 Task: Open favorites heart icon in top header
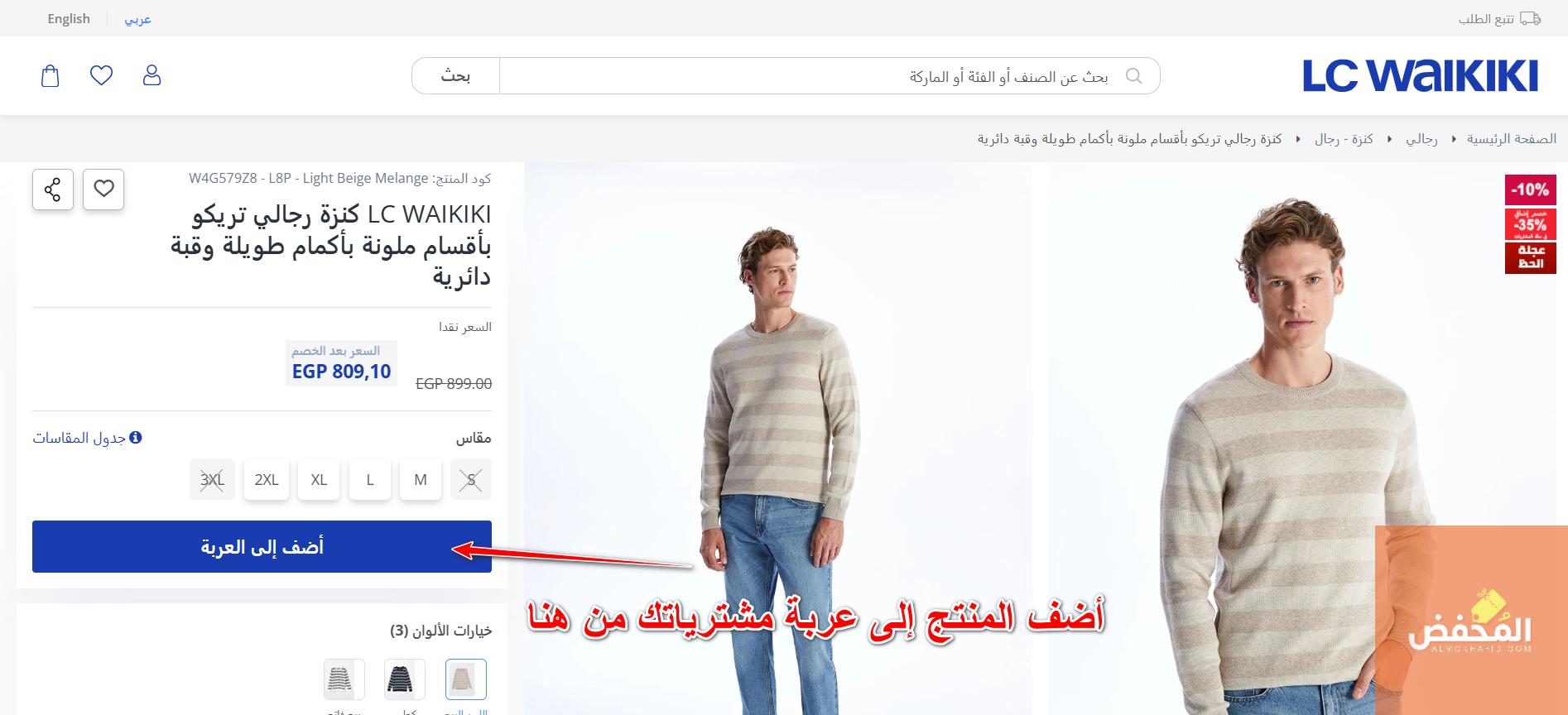click(101, 75)
